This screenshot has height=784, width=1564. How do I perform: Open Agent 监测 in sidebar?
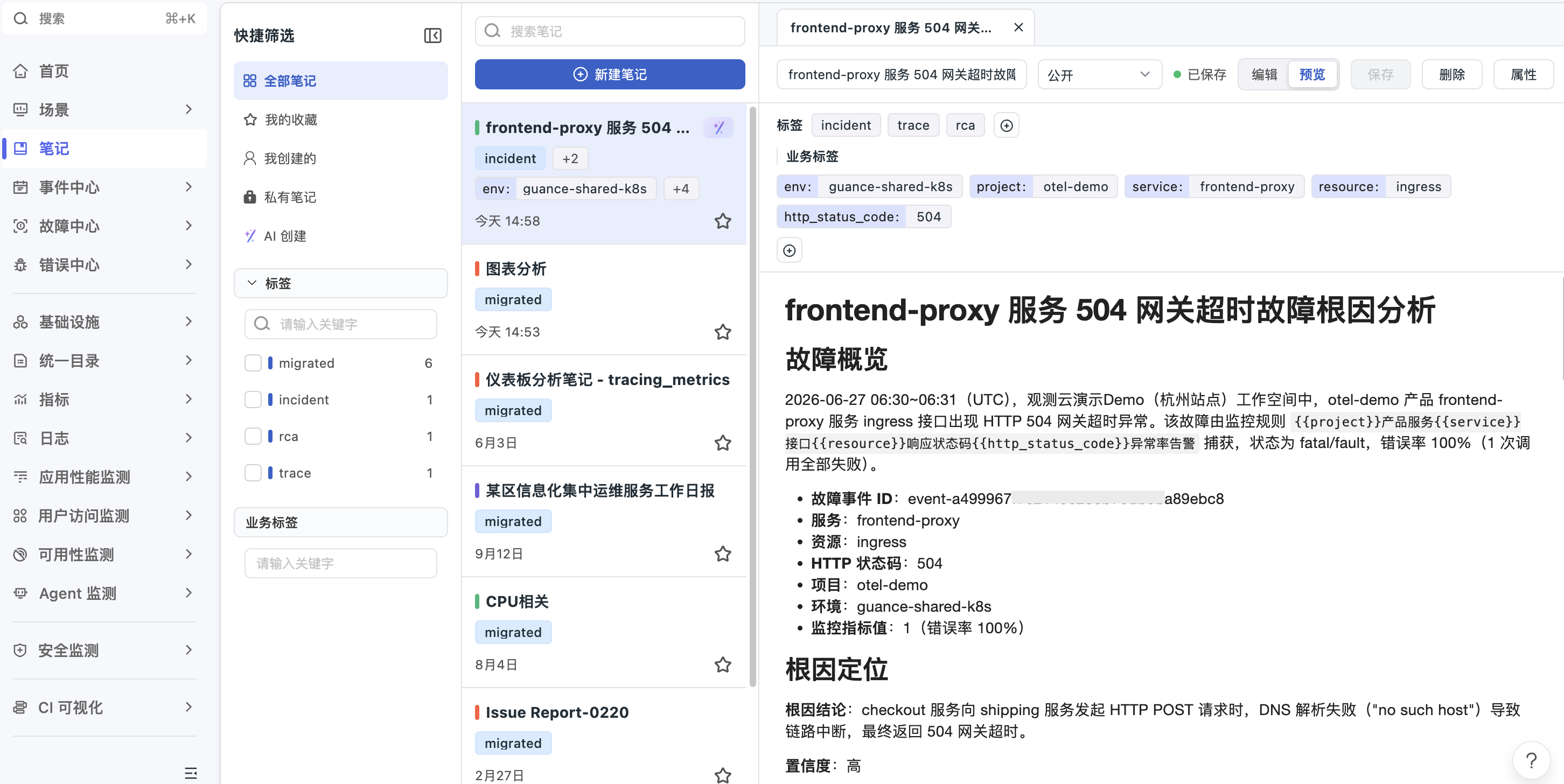(x=104, y=594)
